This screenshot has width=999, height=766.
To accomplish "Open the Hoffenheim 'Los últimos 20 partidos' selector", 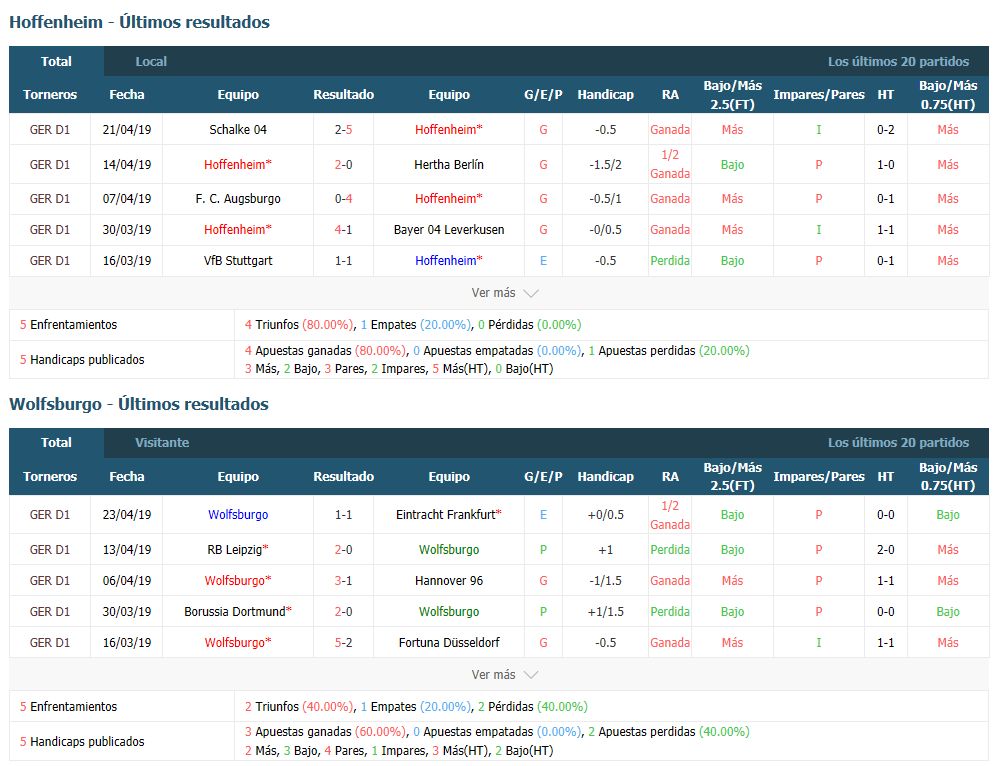I will point(898,62).
